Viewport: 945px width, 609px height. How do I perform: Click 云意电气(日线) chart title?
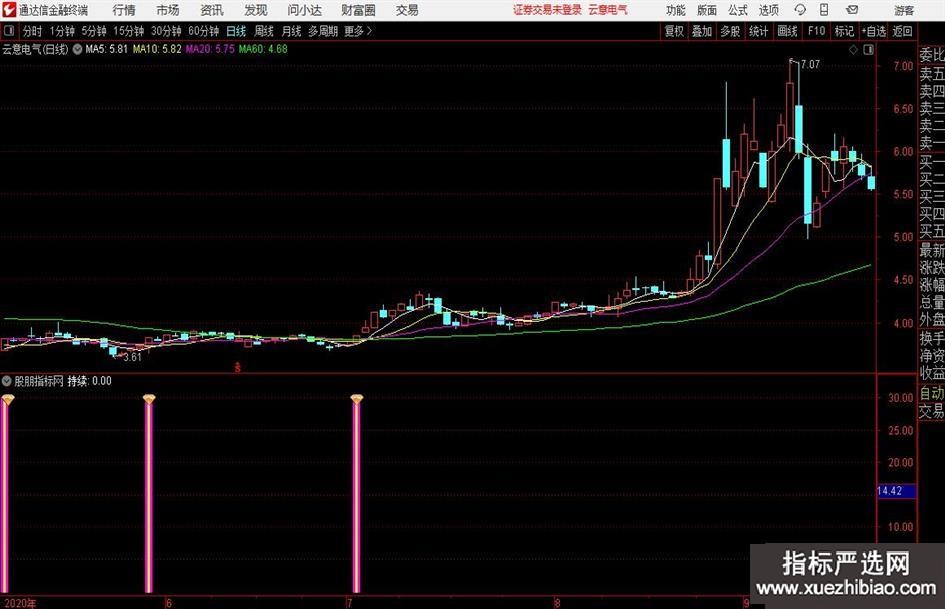click(35, 49)
